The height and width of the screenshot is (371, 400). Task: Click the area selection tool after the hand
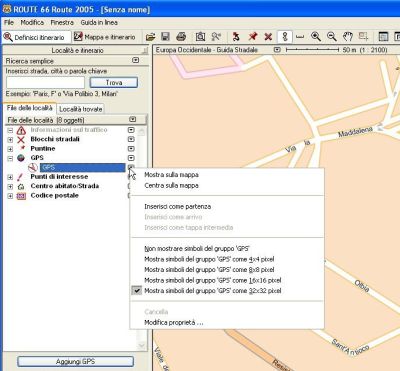363,37
